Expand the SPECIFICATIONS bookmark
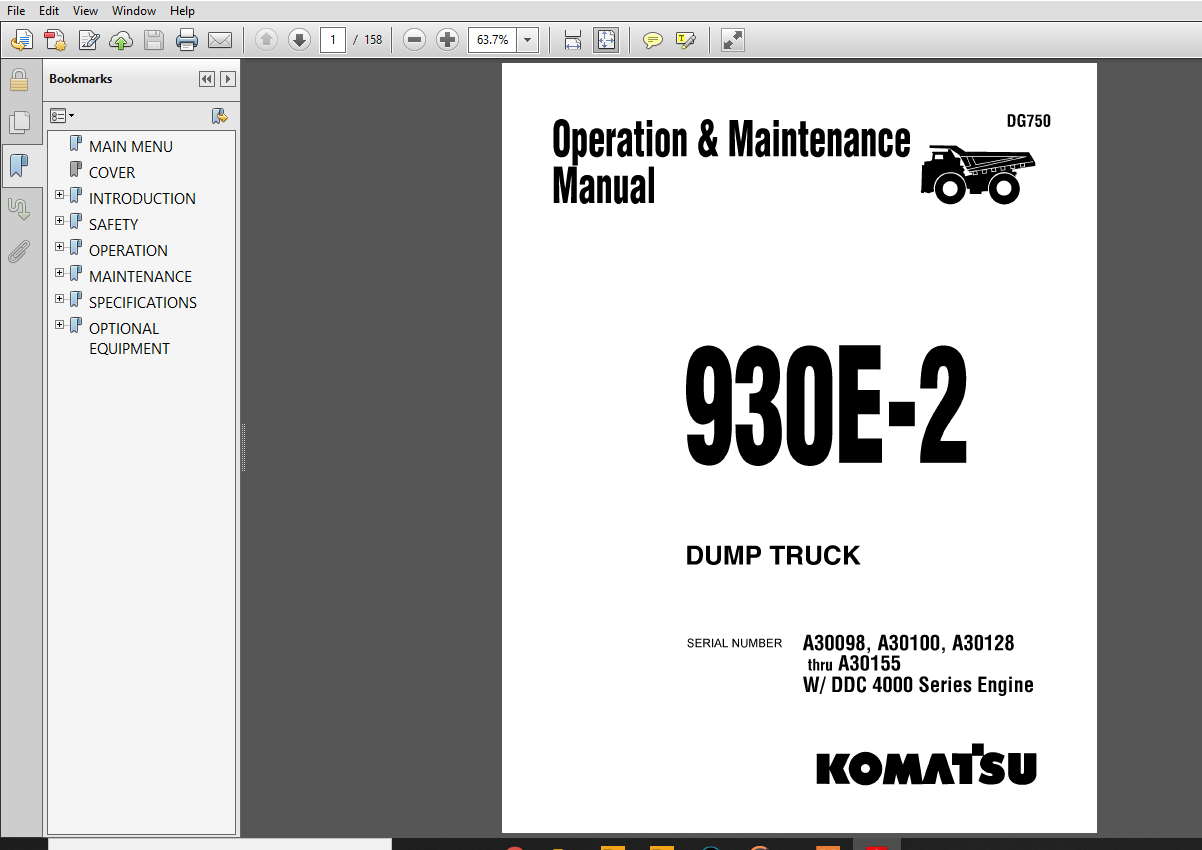 click(x=60, y=299)
